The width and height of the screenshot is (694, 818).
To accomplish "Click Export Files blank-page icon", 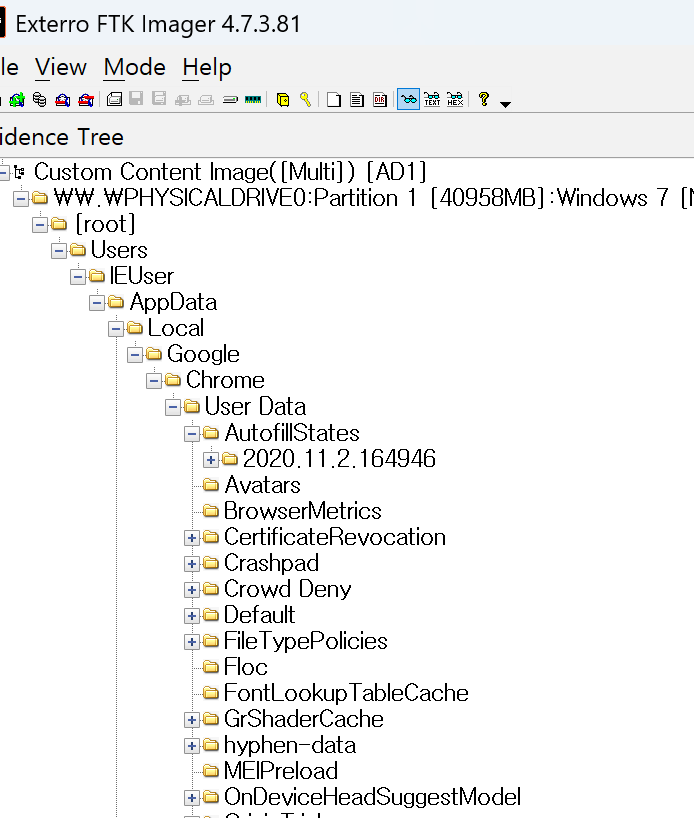I will click(334, 99).
